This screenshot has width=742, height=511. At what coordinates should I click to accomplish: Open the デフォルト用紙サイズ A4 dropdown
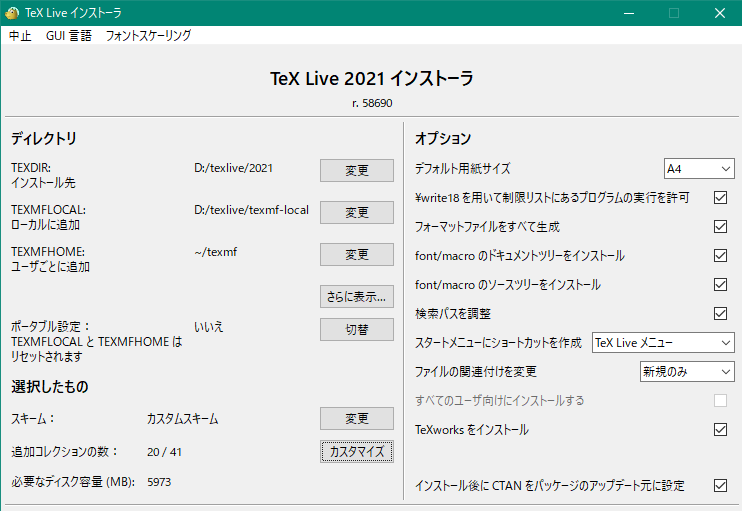pyautogui.click(x=699, y=169)
